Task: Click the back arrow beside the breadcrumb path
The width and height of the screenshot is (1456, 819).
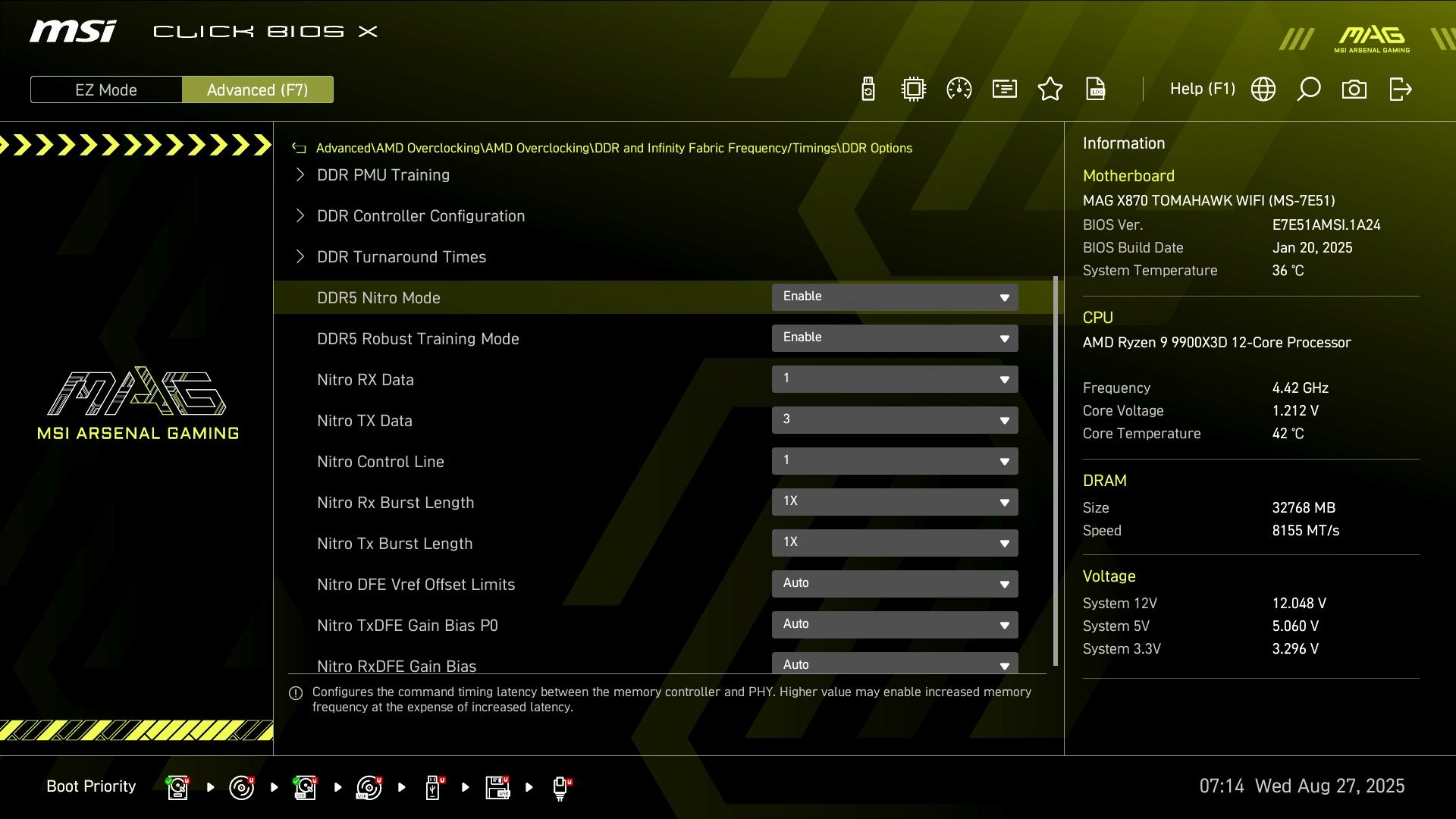Action: (300, 149)
